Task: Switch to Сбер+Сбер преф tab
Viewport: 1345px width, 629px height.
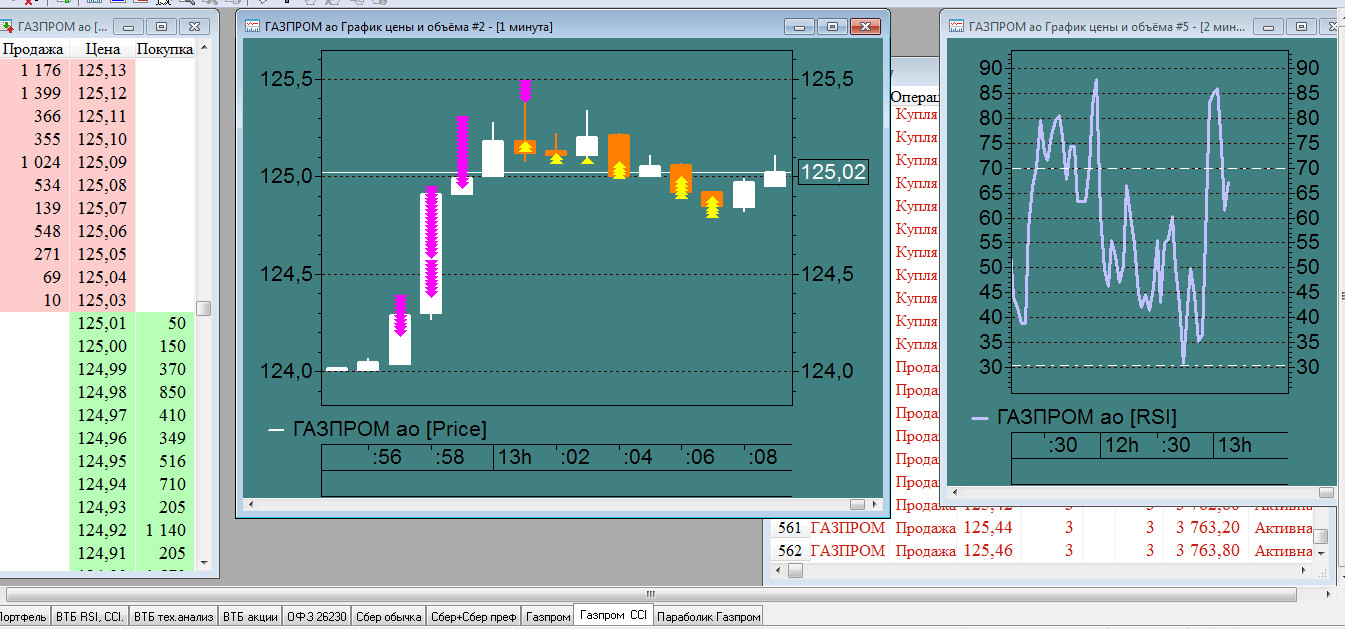Action: 474,616
